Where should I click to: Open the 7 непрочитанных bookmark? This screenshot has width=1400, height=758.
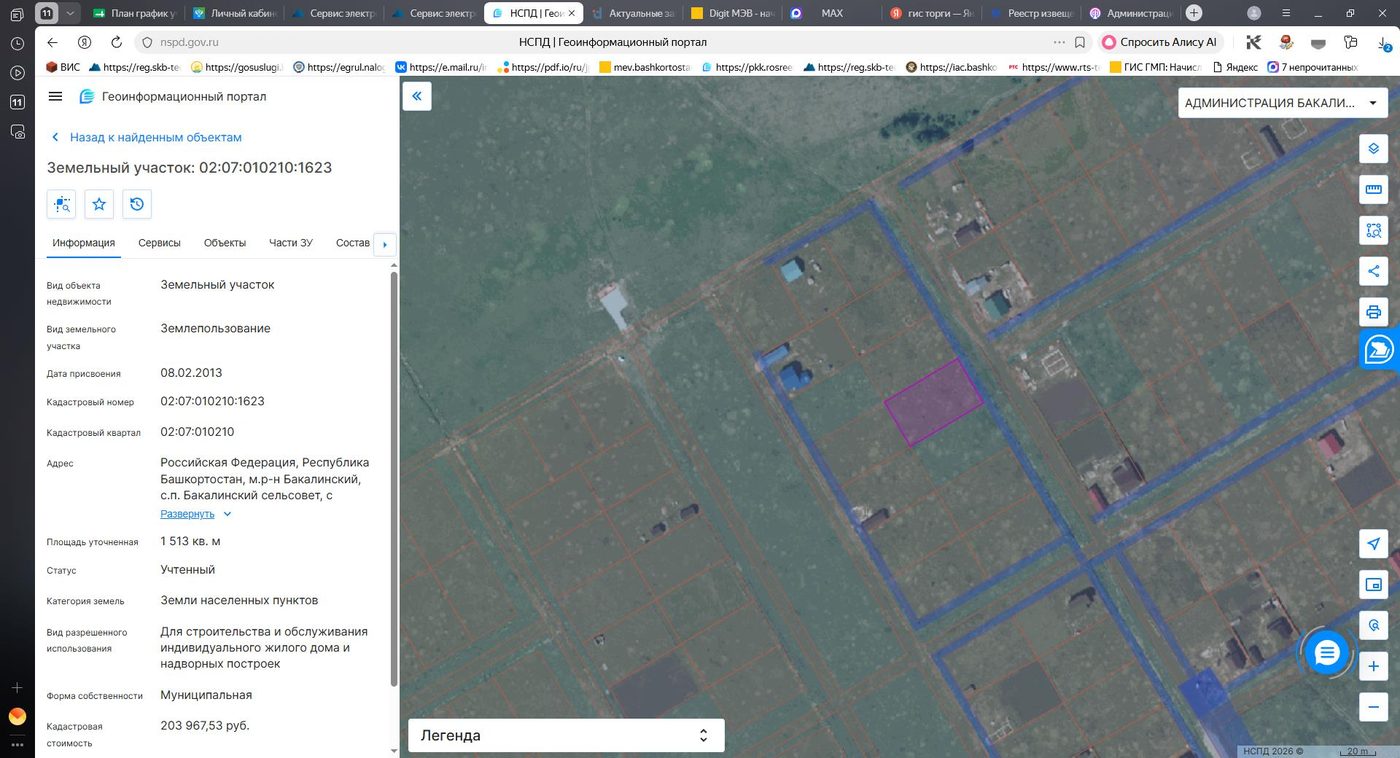(x=1312, y=67)
